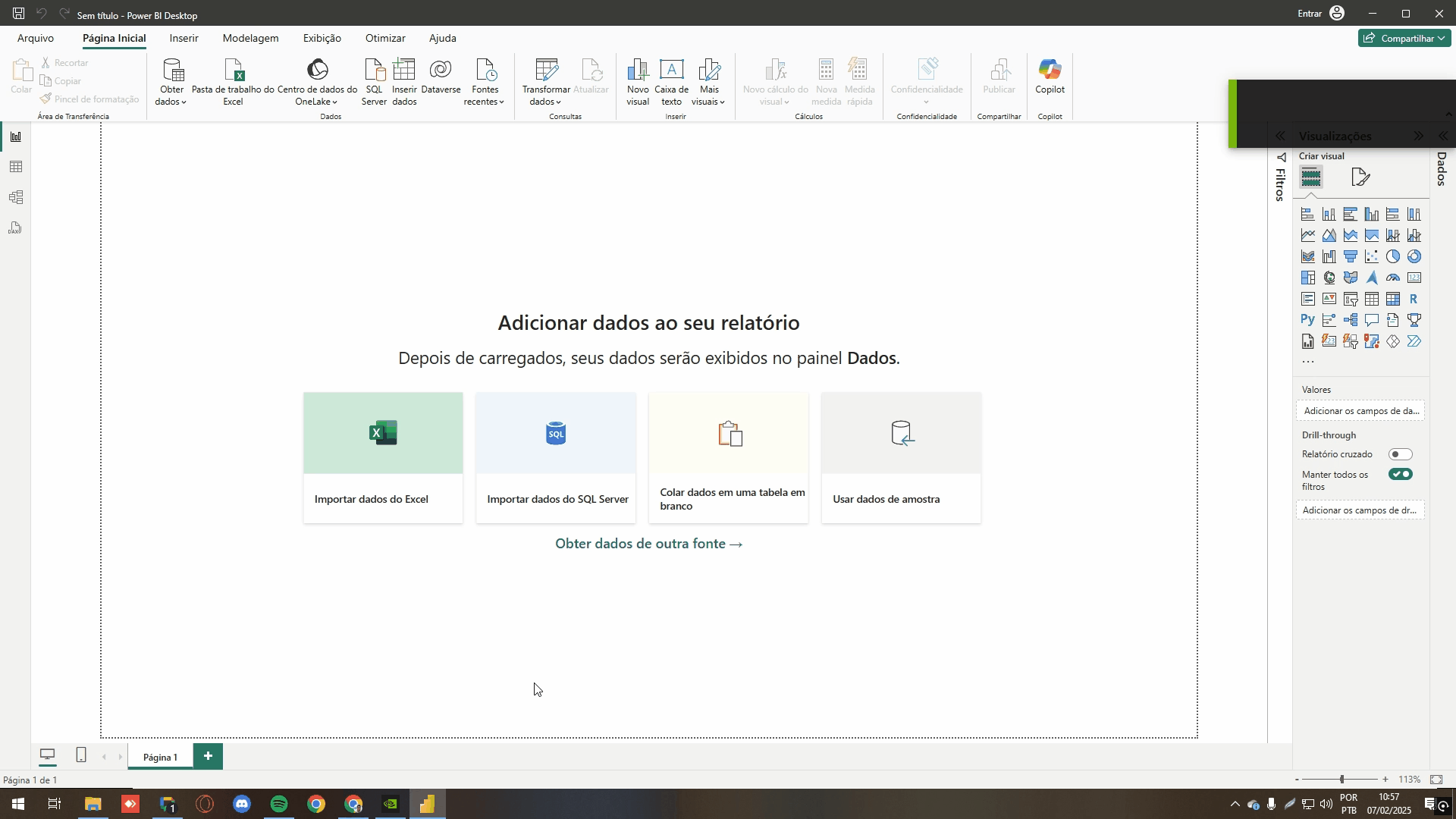This screenshot has height=819, width=1456.
Task: Switch to Table view in left sidebar
Action: pyautogui.click(x=16, y=167)
